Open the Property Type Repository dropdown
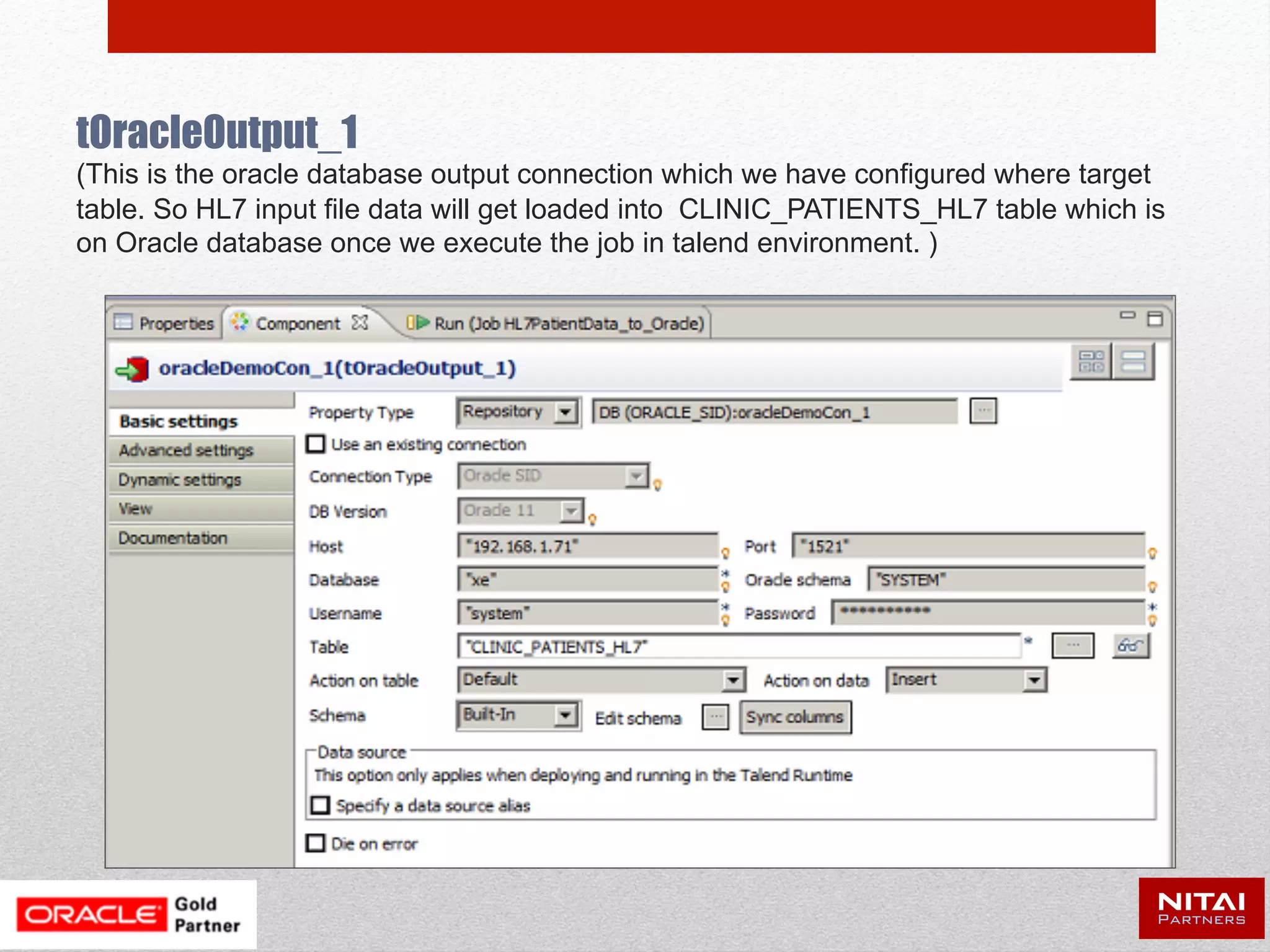1270x952 pixels. coord(565,412)
